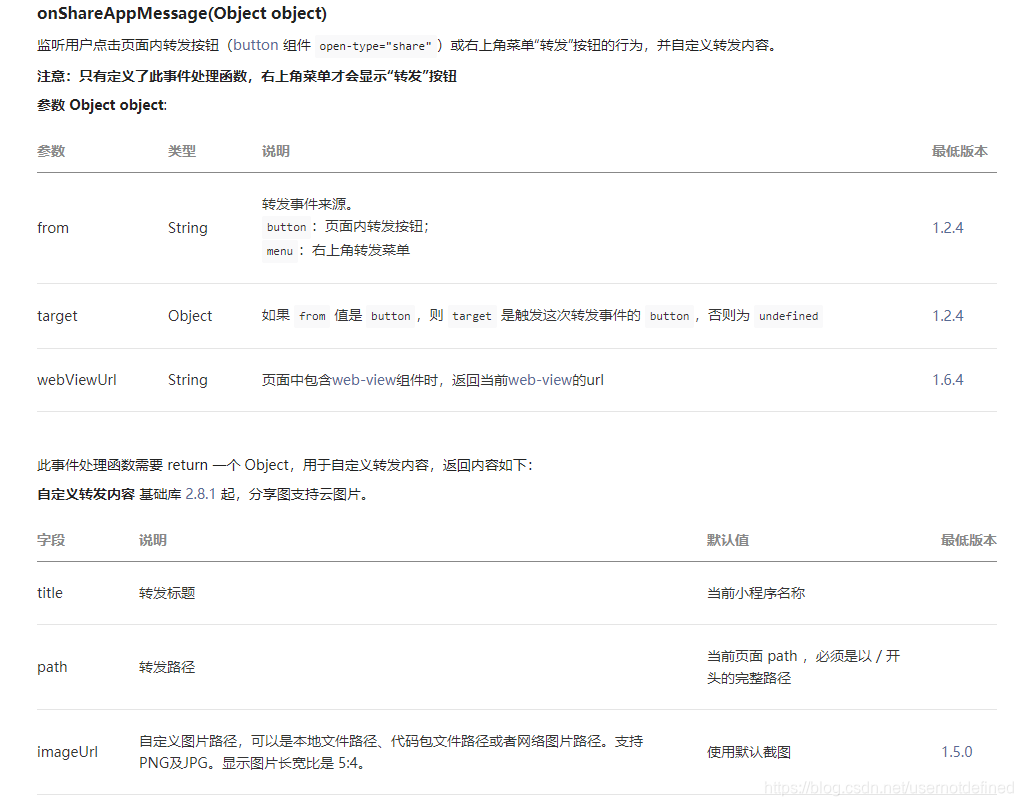Click the 'path' field name cell

click(52, 667)
